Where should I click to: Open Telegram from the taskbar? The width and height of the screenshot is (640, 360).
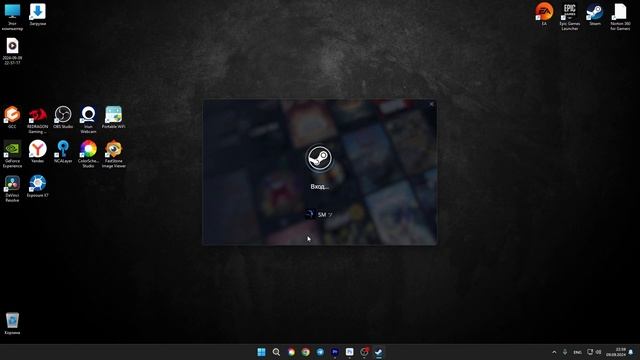[320, 352]
